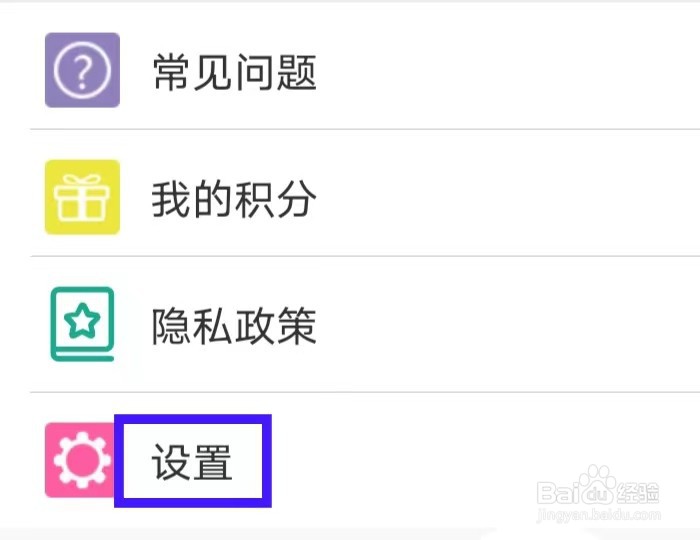Tap blank area of 隐私政策 row

click(504, 324)
